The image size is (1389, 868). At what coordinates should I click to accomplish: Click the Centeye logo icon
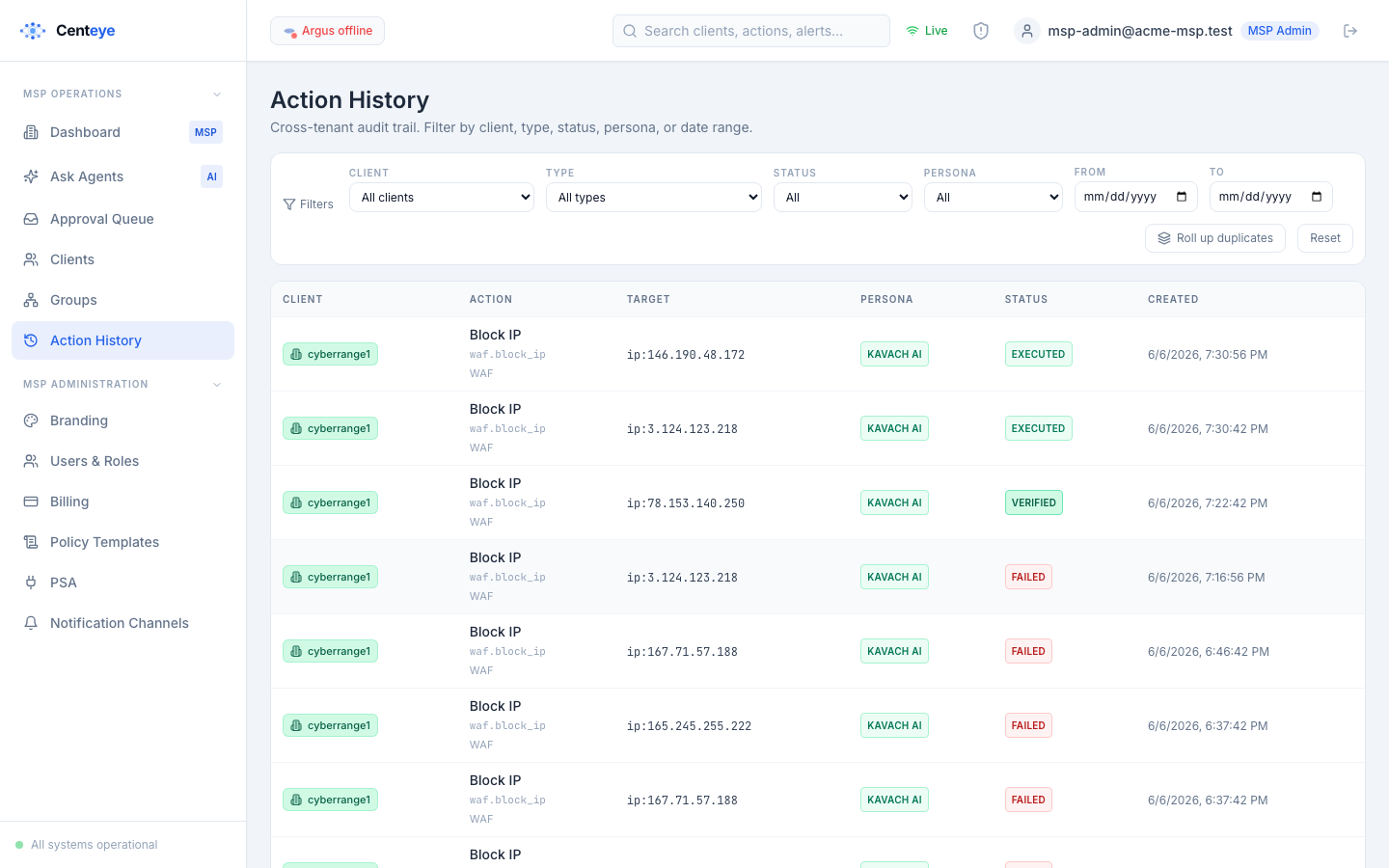(x=33, y=31)
